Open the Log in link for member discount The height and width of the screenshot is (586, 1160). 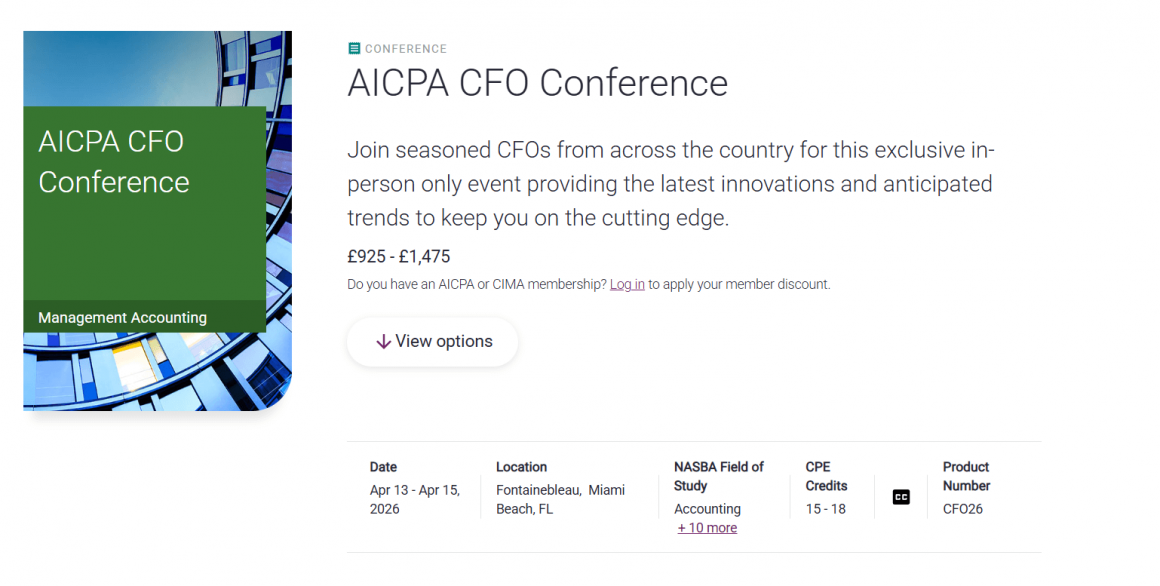point(627,284)
